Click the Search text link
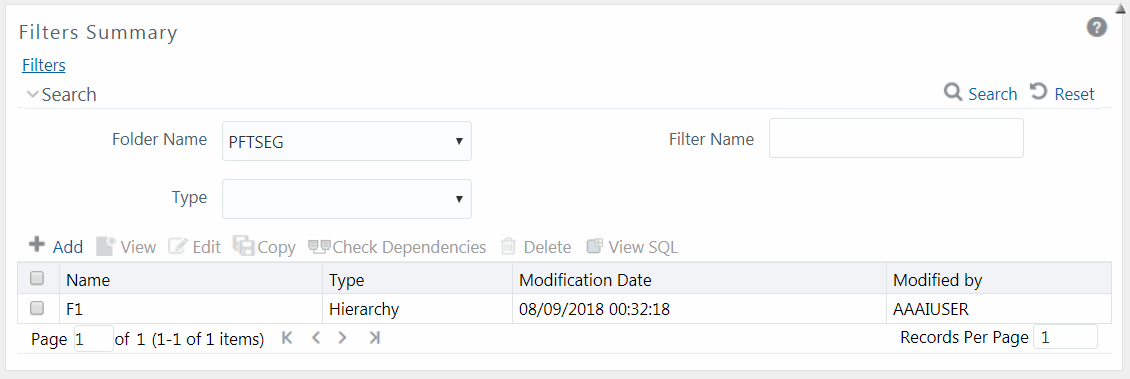Screen dimensions: 1130x379 (x=992, y=94)
